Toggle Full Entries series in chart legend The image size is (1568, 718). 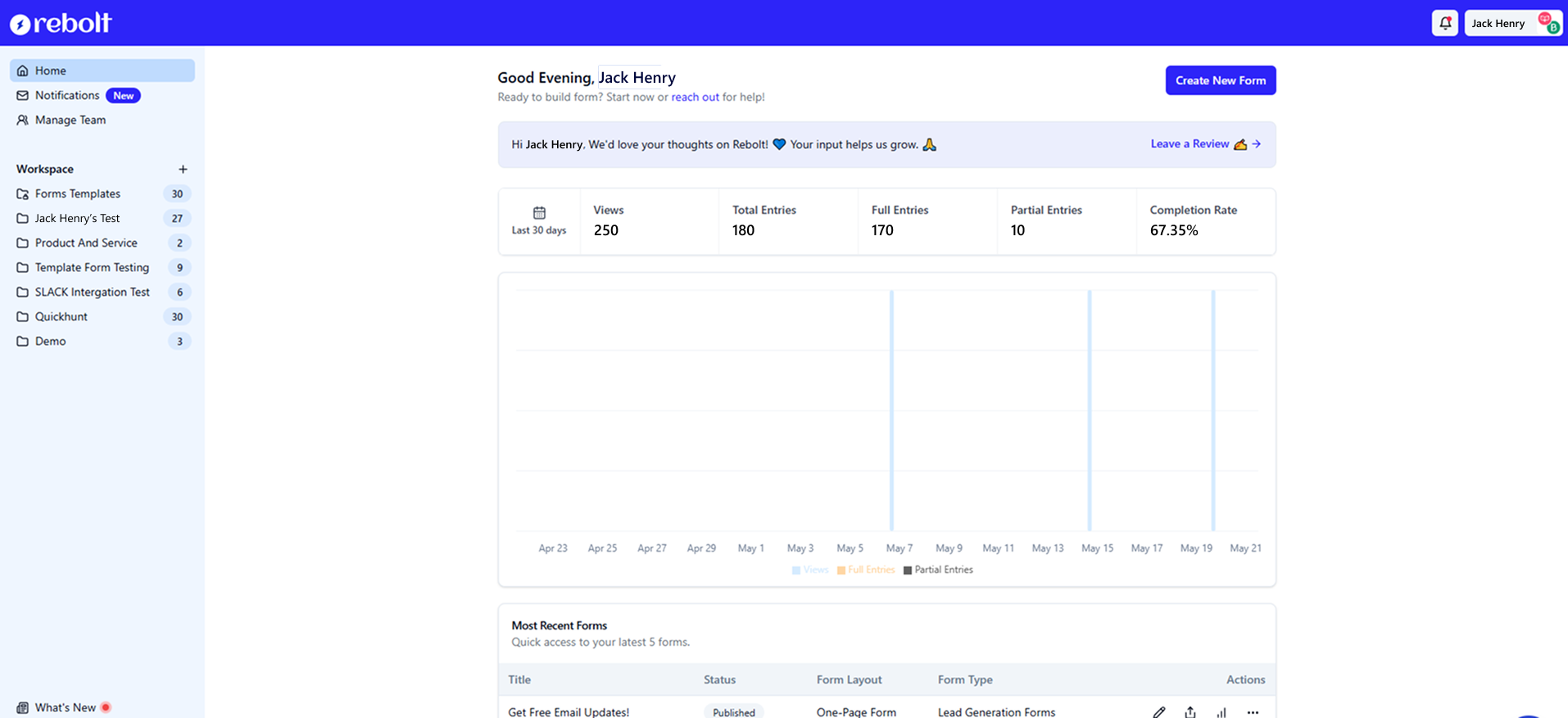coord(866,570)
